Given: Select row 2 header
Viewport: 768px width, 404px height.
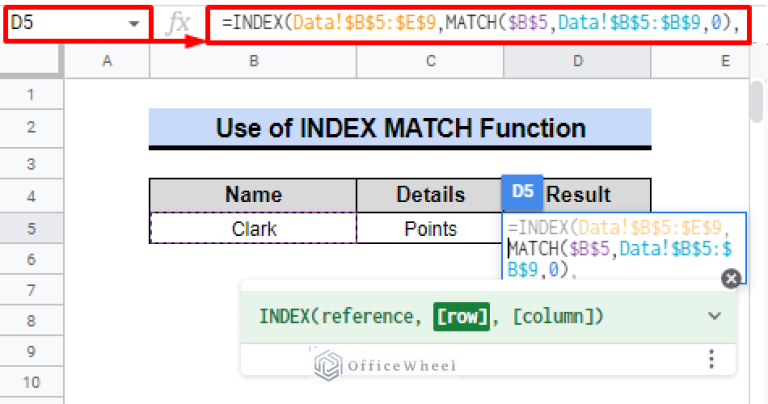Looking at the screenshot, I should point(31,128).
